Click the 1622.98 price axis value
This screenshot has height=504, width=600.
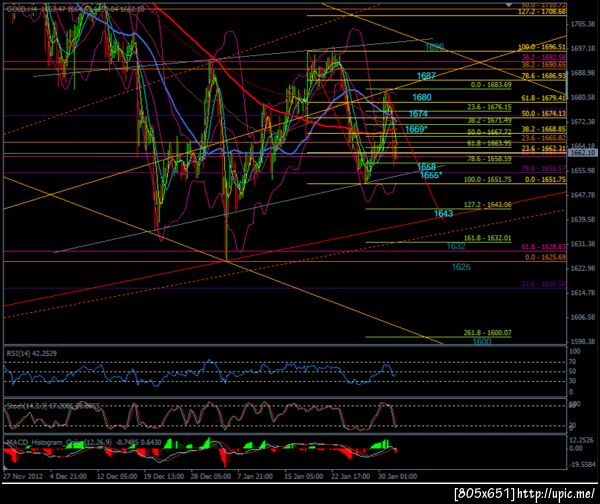point(583,268)
